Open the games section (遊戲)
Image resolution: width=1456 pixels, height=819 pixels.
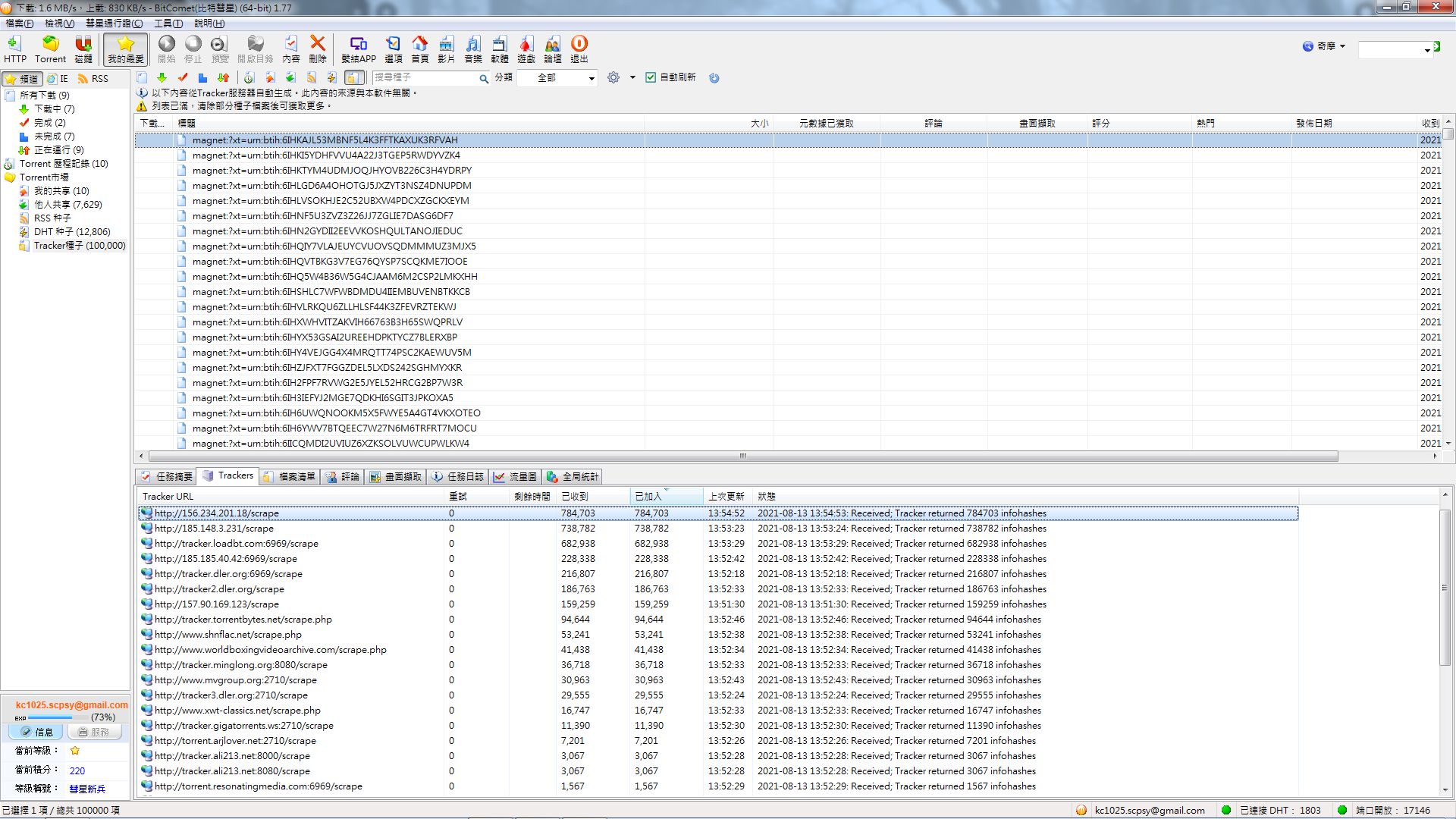click(x=526, y=49)
